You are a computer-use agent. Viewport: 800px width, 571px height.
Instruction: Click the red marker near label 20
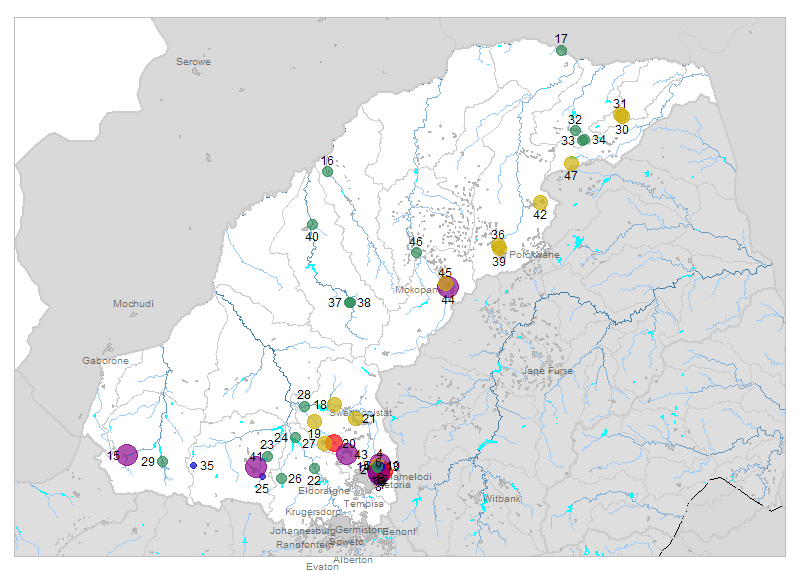(x=334, y=443)
